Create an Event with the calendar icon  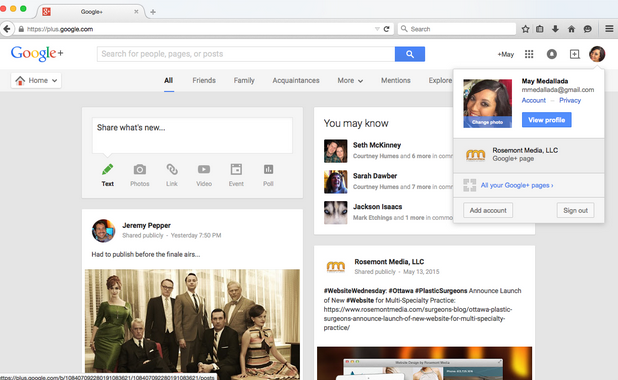(236, 175)
